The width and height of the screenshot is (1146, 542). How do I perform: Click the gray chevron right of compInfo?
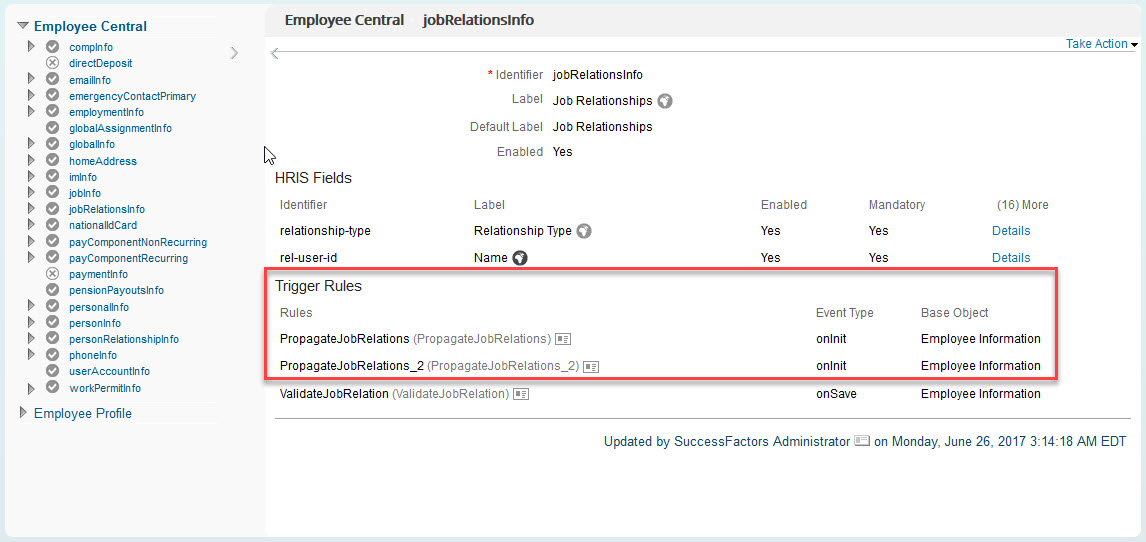(x=234, y=53)
